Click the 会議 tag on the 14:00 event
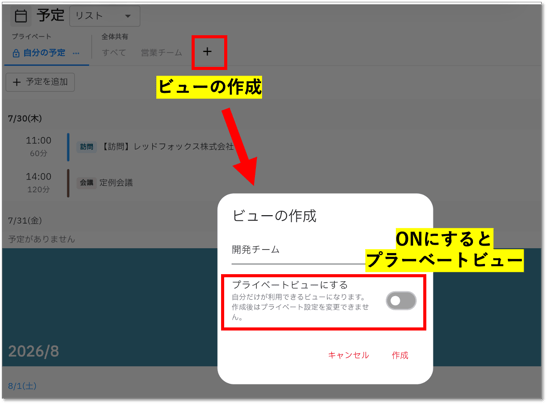 coord(86,183)
